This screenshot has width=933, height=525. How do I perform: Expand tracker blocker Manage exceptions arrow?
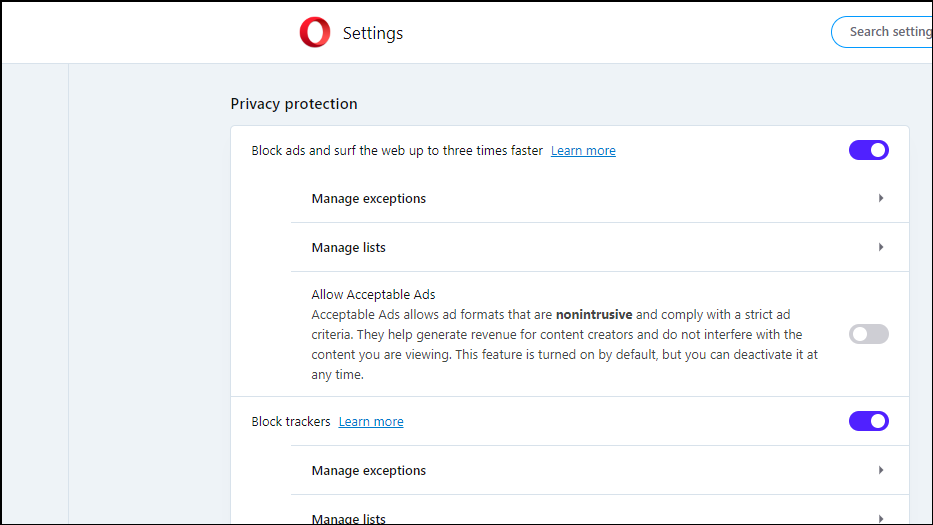point(880,470)
